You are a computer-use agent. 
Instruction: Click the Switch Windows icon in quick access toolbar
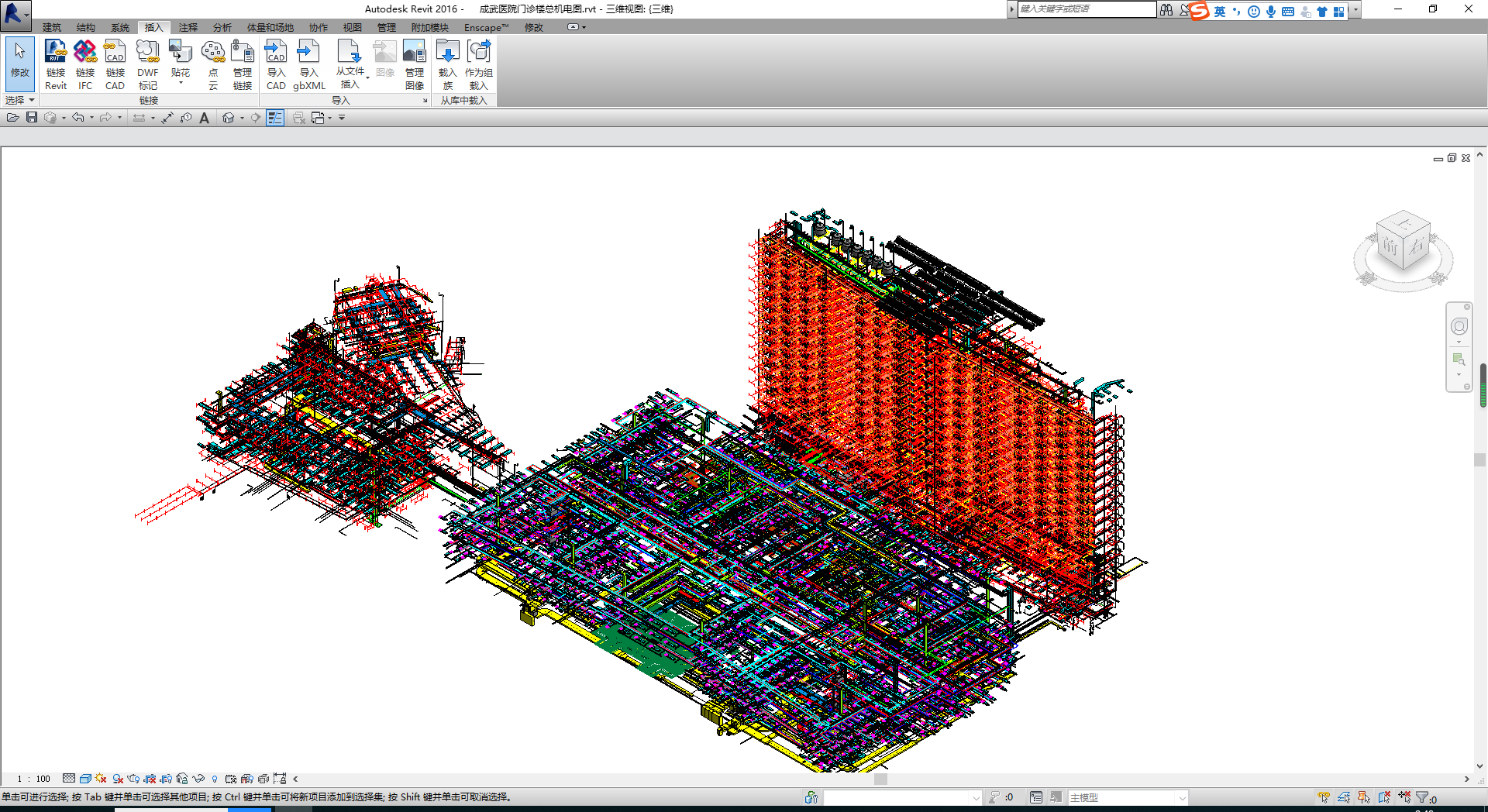(318, 118)
